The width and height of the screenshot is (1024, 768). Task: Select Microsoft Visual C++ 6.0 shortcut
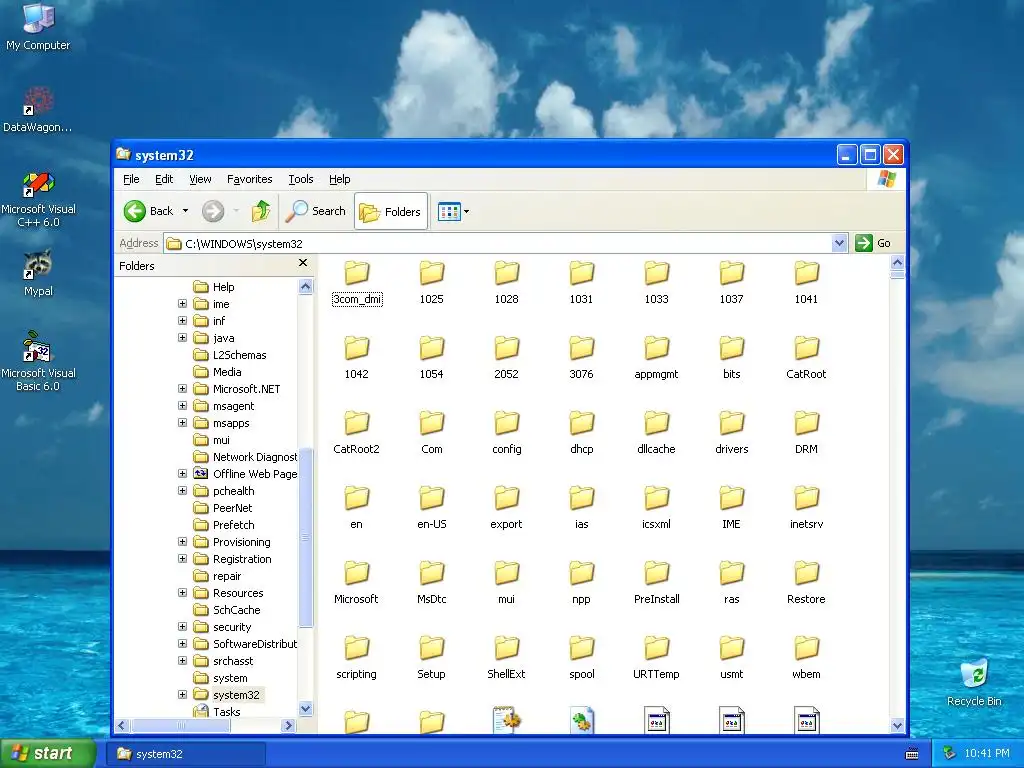tap(38, 199)
